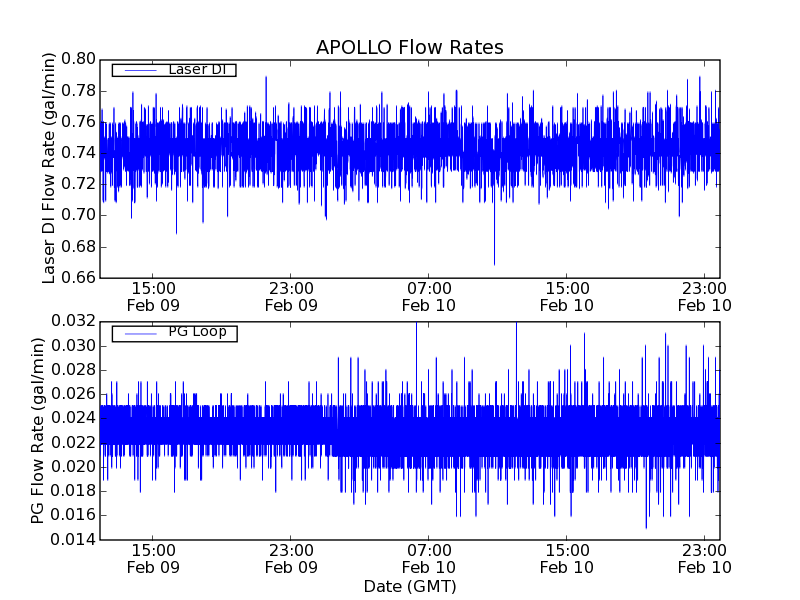Click "15:00 Feb 10" under the PG Loop plot
This screenshot has width=800, height=600.
pos(567,559)
